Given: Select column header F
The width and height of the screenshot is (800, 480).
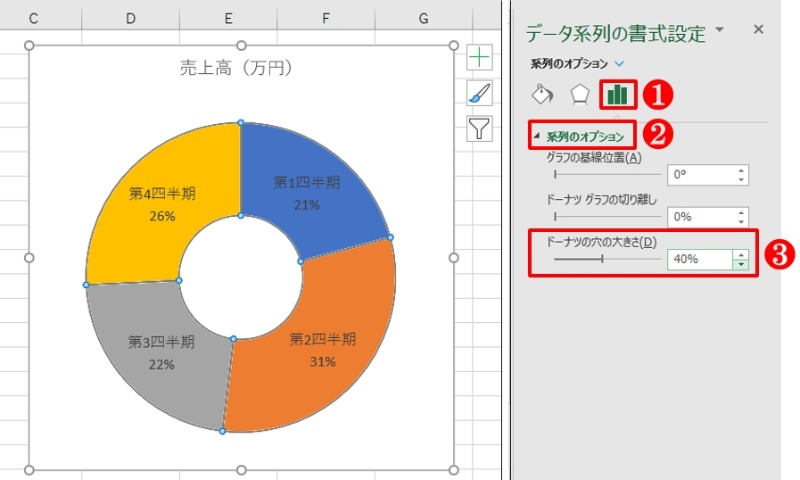Looking at the screenshot, I should pos(326,18).
